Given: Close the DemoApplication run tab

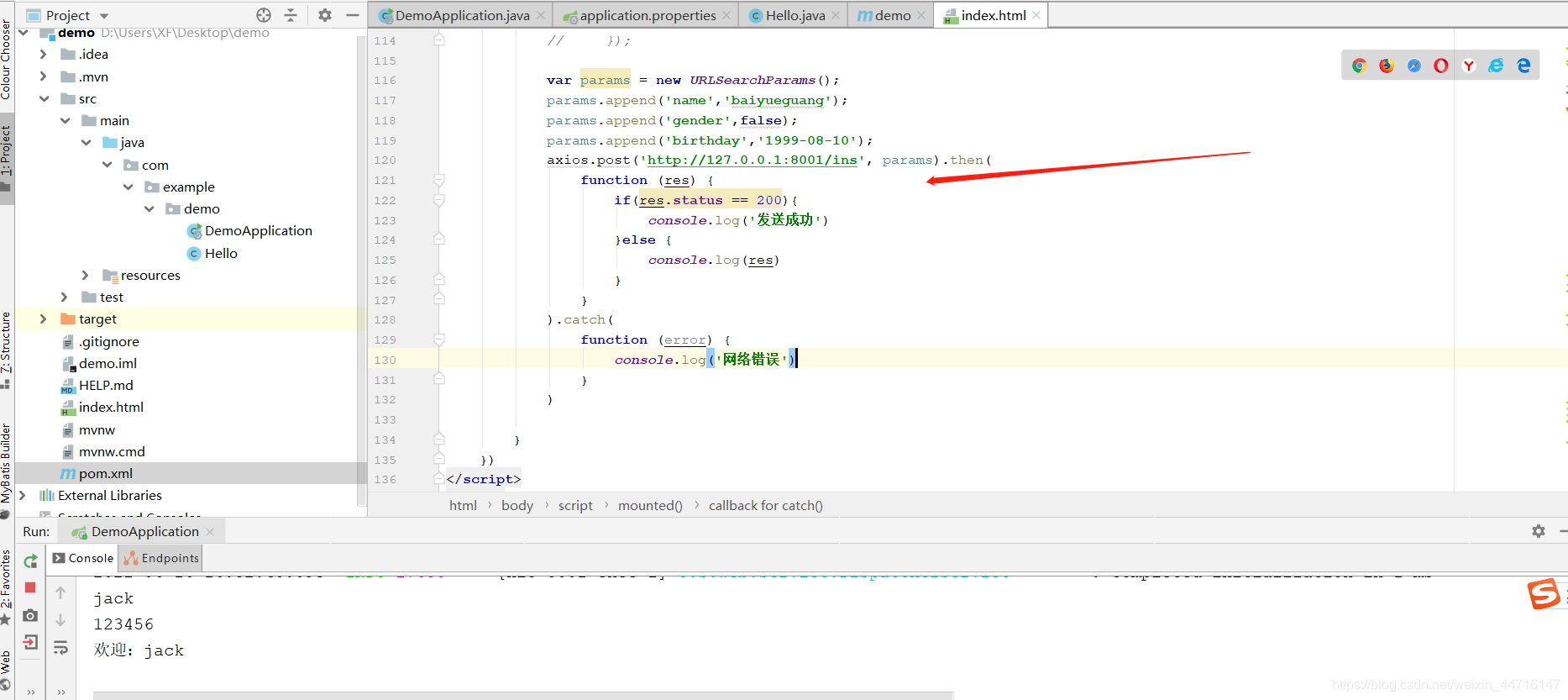Looking at the screenshot, I should pos(210,531).
